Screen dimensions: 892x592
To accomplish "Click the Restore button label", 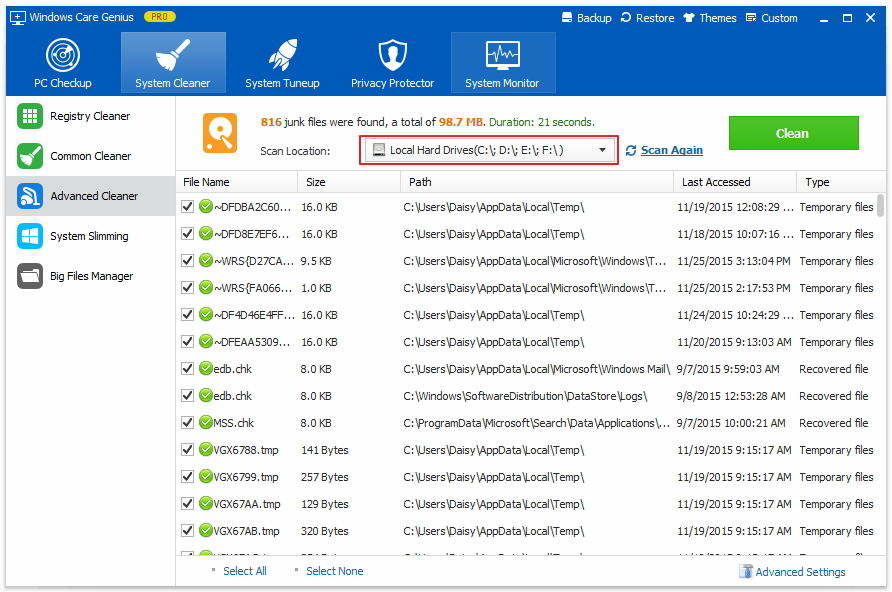I will pyautogui.click(x=655, y=18).
